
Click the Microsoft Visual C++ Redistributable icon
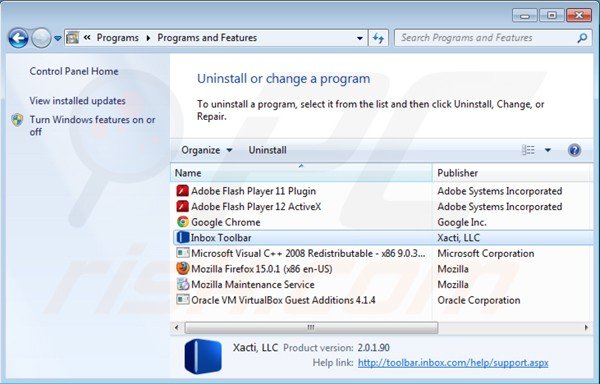(x=183, y=253)
